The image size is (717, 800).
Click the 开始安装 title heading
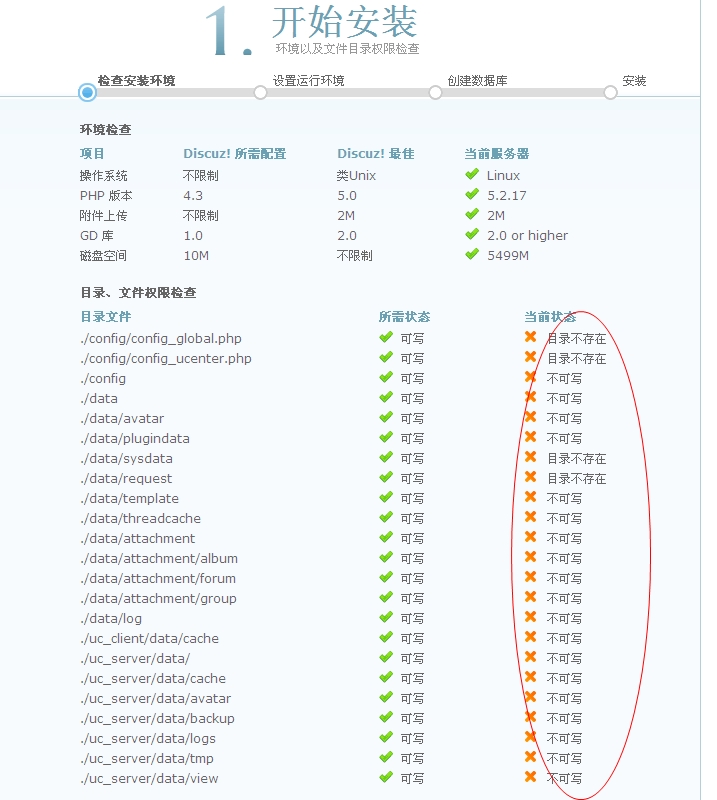tap(345, 22)
